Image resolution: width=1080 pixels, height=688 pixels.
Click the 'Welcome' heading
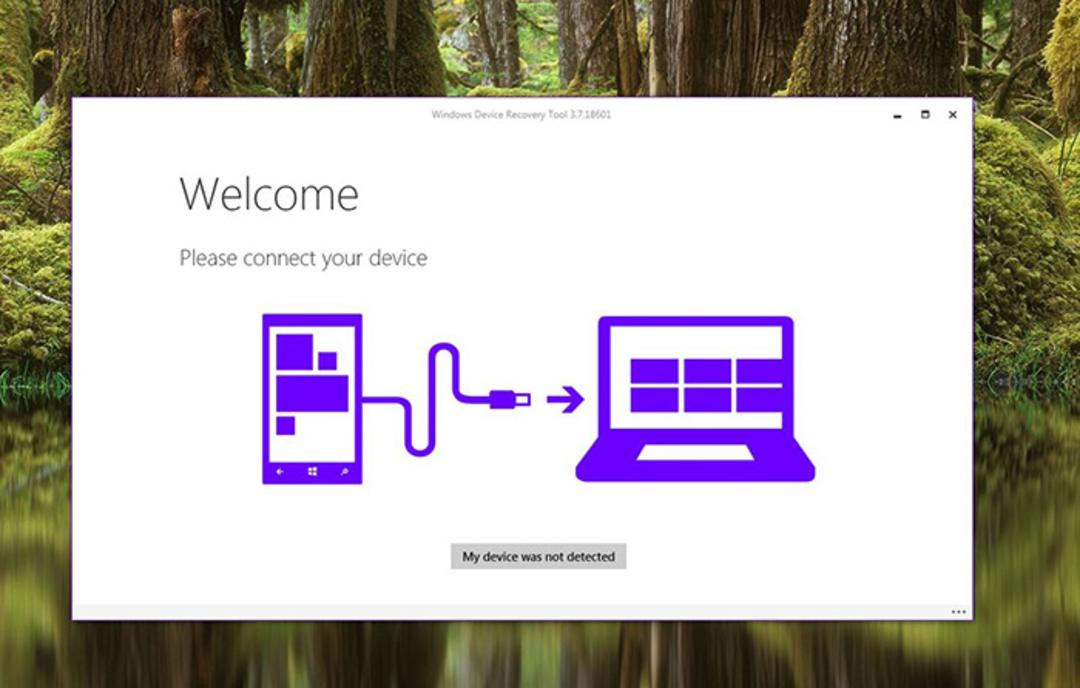pos(269,194)
